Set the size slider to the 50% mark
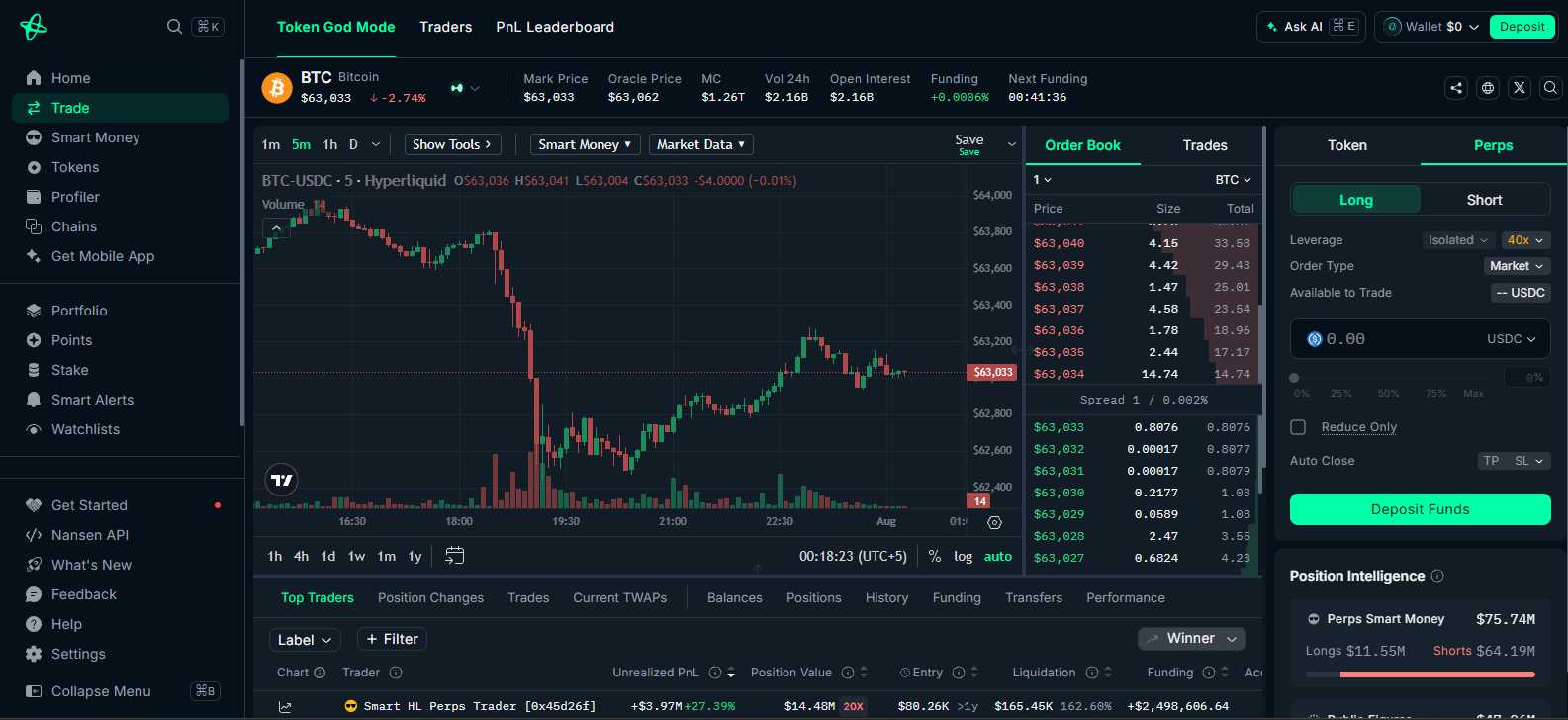1568x720 pixels. (x=1389, y=394)
